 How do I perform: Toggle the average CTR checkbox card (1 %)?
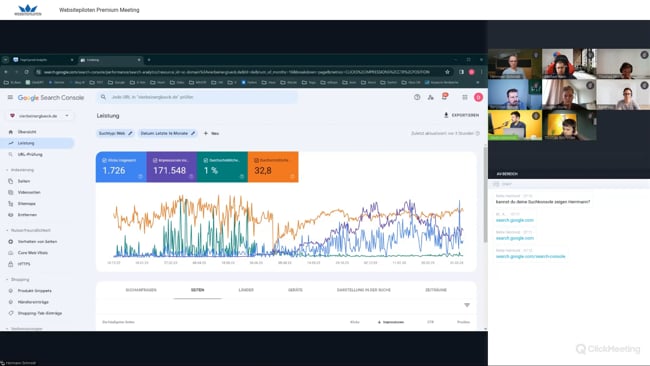(222, 167)
